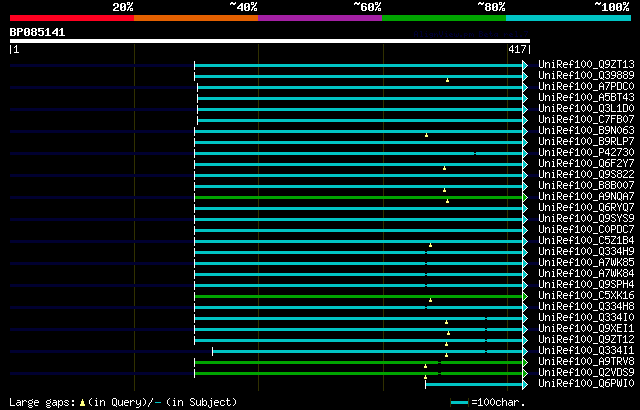The image size is (640, 410).
Task: Choose the UniRef100_Q6F2Y7 label
Action: coord(586,164)
